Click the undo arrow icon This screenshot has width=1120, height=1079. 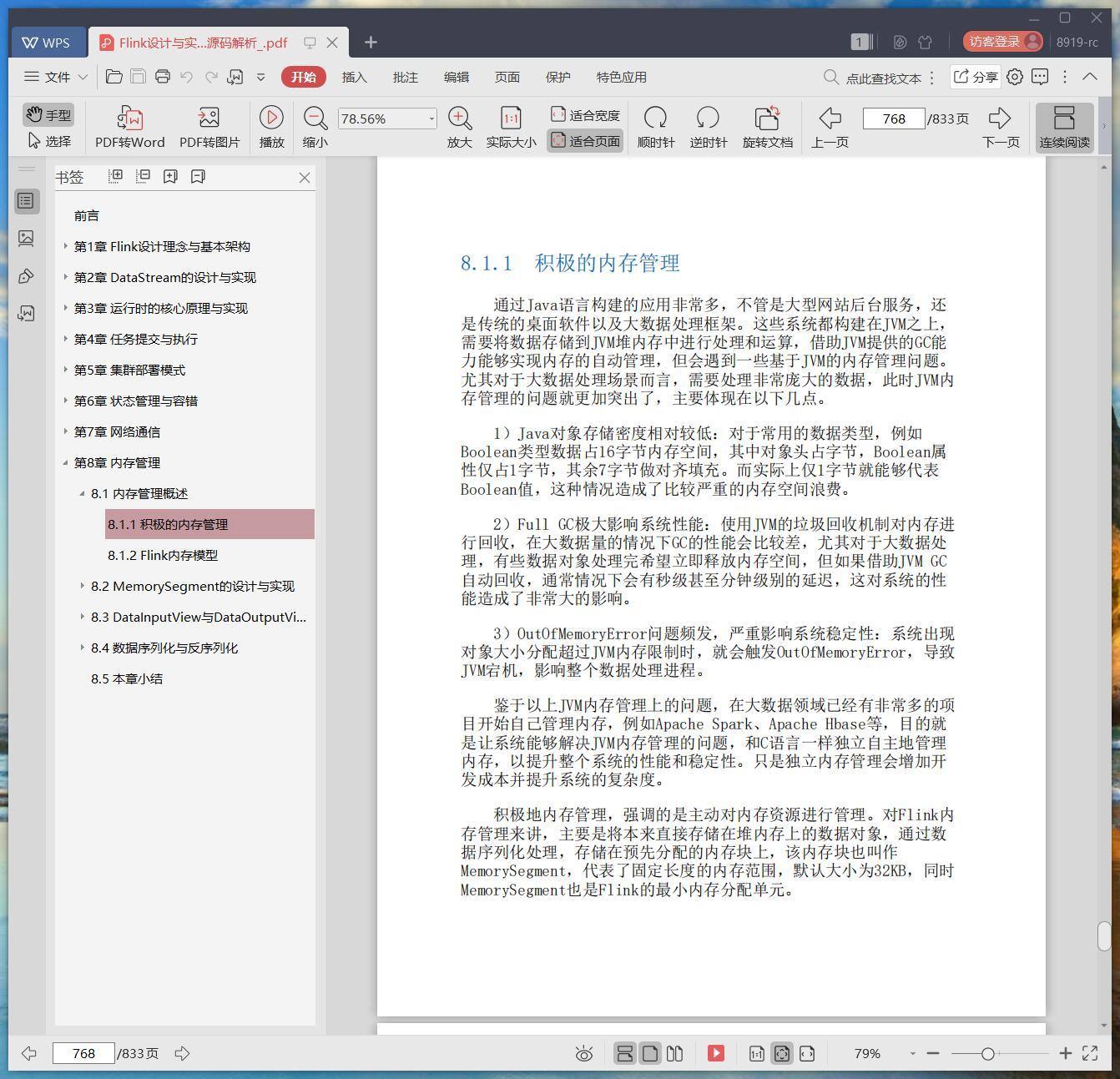tap(187, 77)
